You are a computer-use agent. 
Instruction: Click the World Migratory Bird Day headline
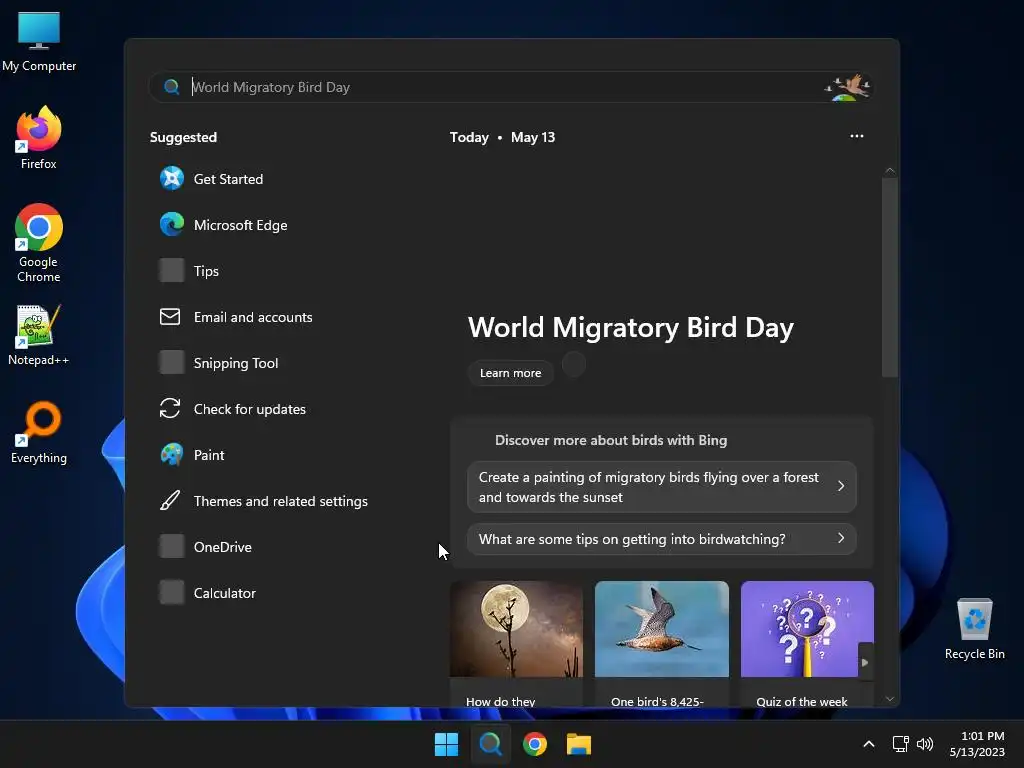(x=631, y=327)
